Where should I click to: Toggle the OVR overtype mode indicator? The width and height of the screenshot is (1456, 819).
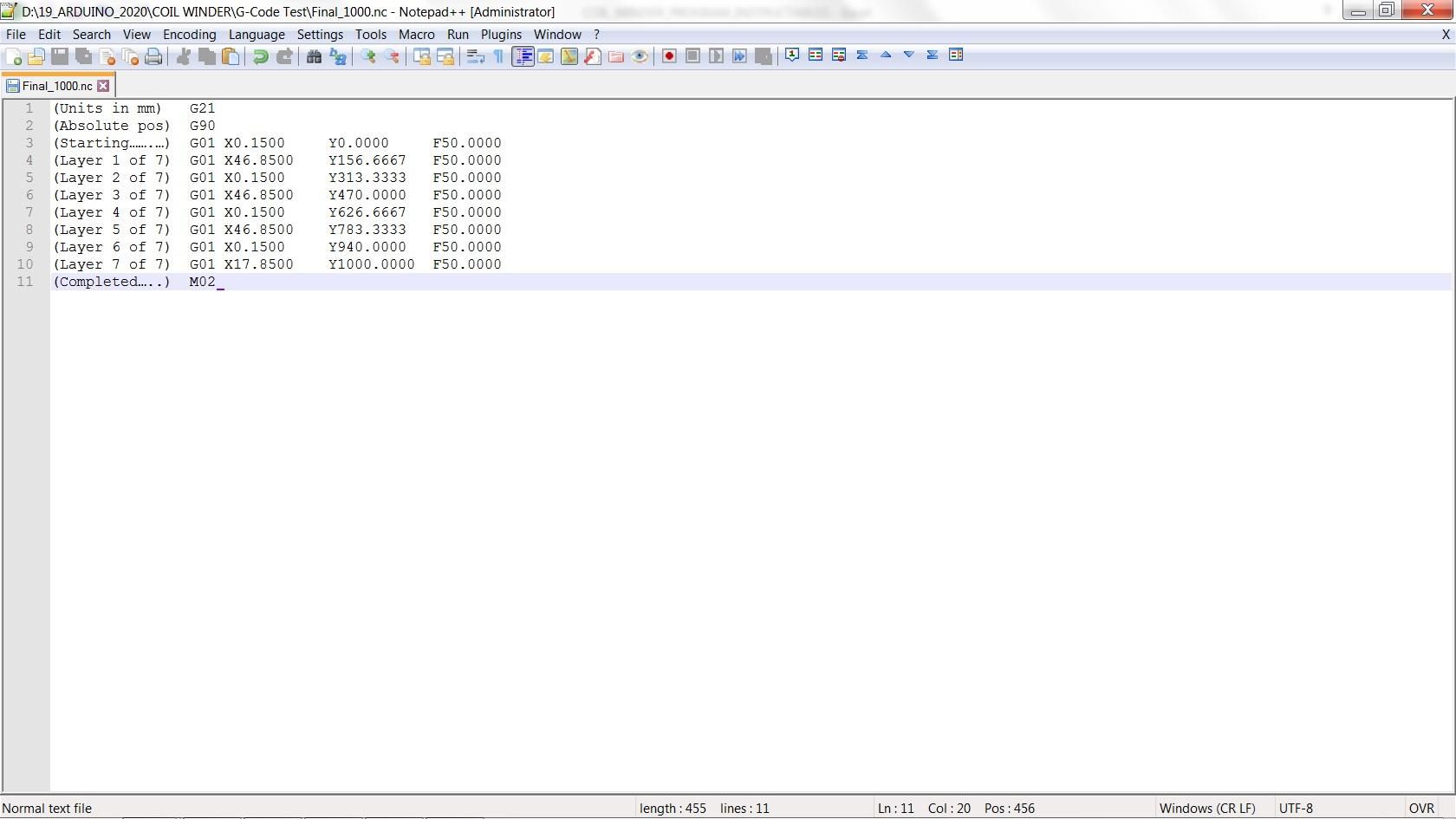coord(1421,809)
